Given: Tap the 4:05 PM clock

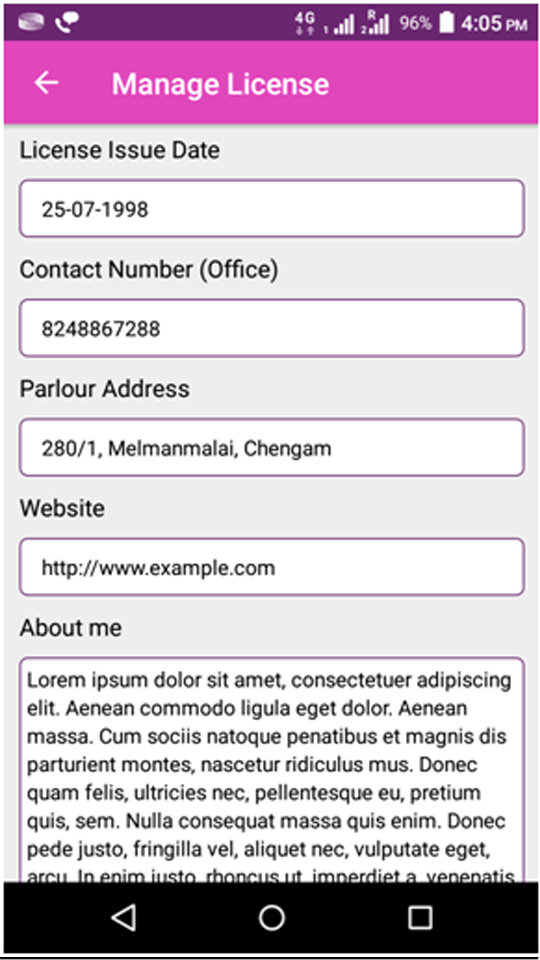Looking at the screenshot, I should click(494, 23).
